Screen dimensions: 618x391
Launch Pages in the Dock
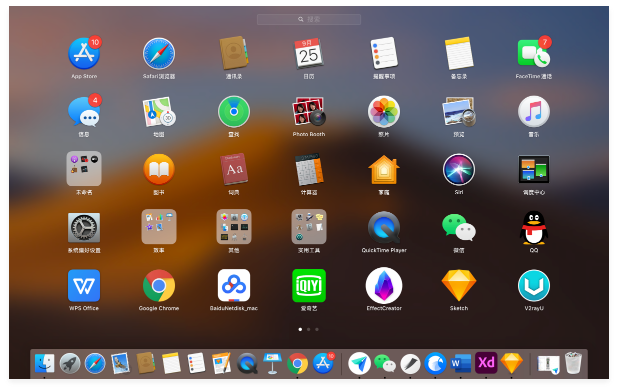pos(222,363)
